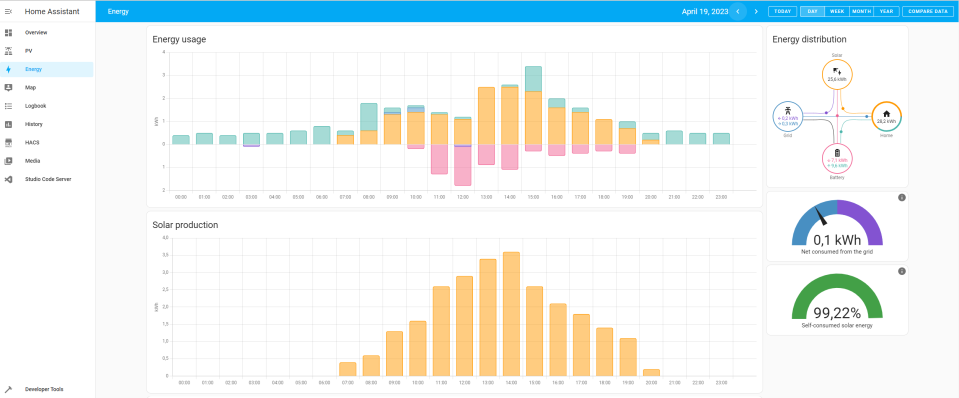Jump to Today
Screen dimensions: 959x398
(x=782, y=12)
